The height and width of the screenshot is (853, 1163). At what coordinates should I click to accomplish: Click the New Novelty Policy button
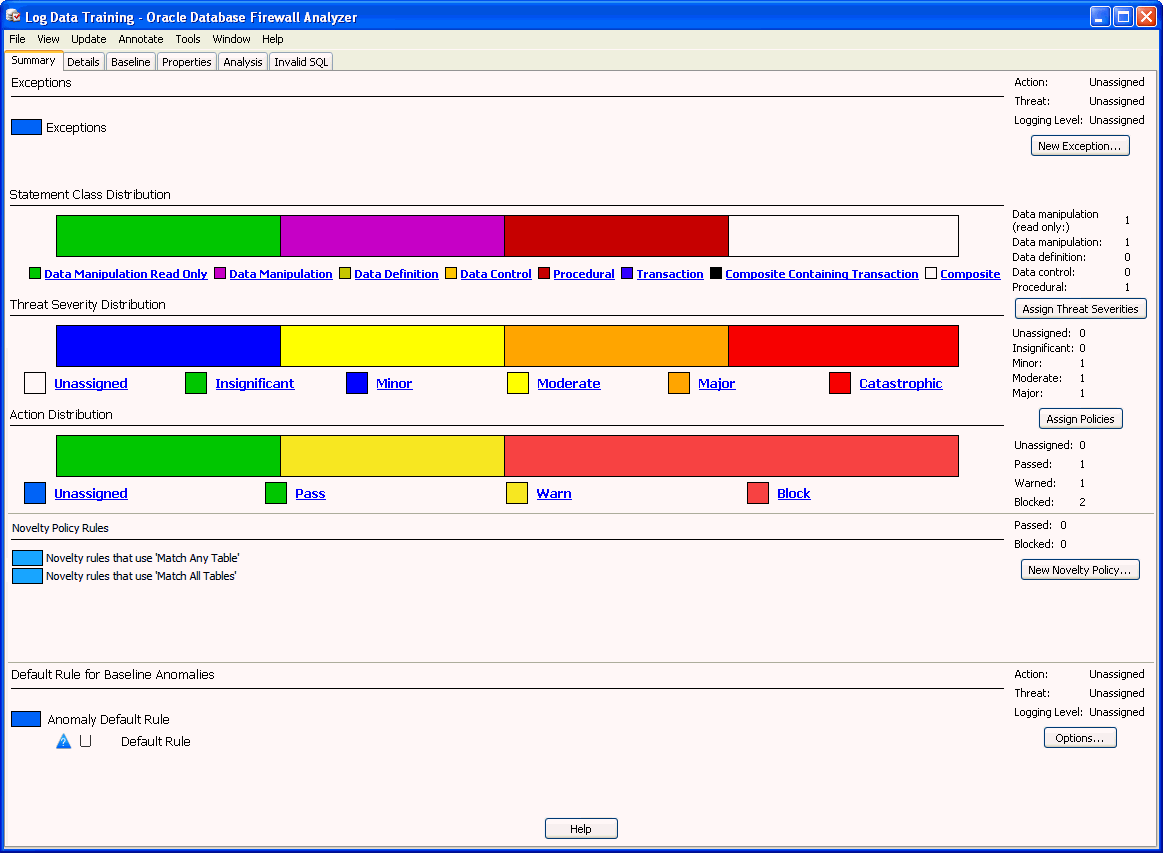click(1080, 570)
